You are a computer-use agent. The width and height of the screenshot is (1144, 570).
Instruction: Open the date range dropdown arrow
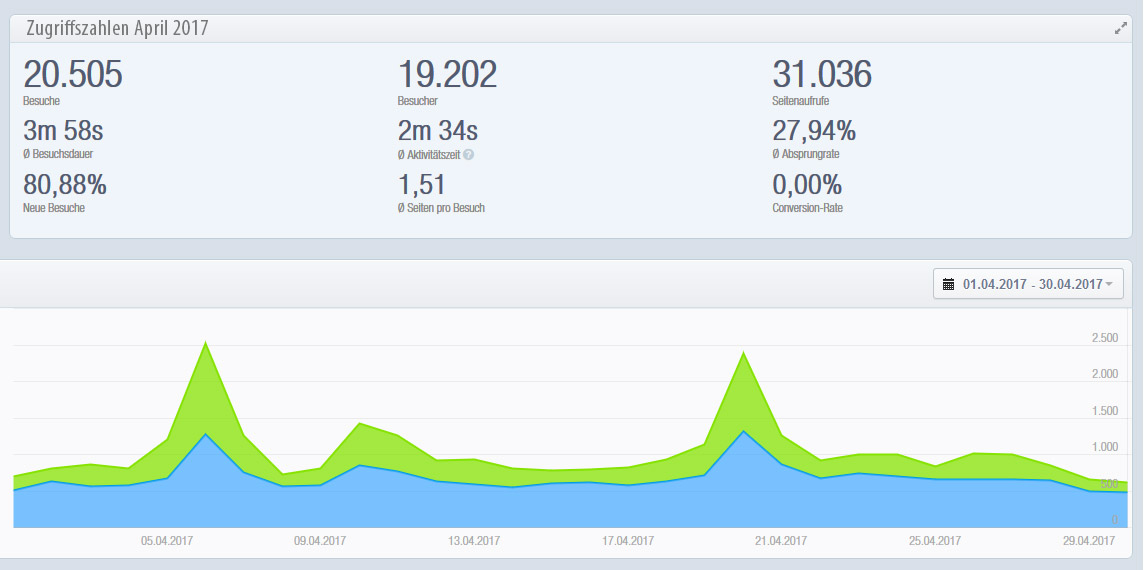pyautogui.click(x=1109, y=284)
